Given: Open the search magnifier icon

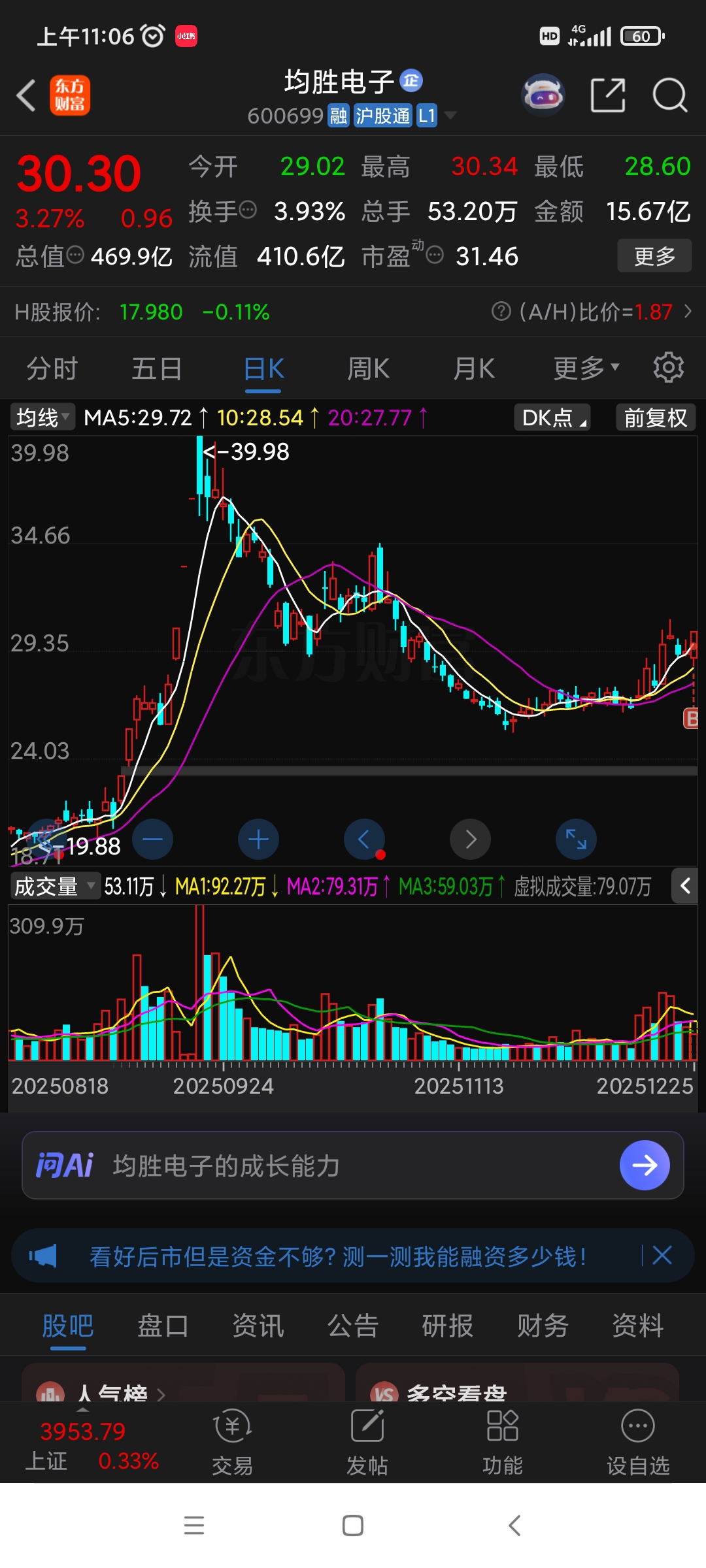Looking at the screenshot, I should click(x=670, y=95).
